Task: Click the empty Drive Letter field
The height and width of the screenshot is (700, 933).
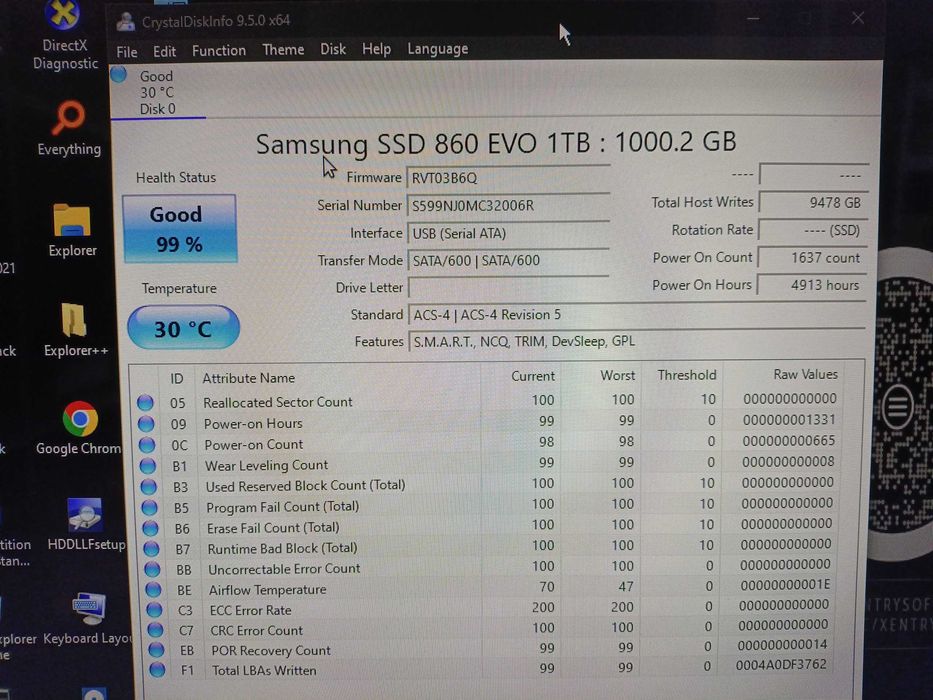Action: click(x=508, y=288)
